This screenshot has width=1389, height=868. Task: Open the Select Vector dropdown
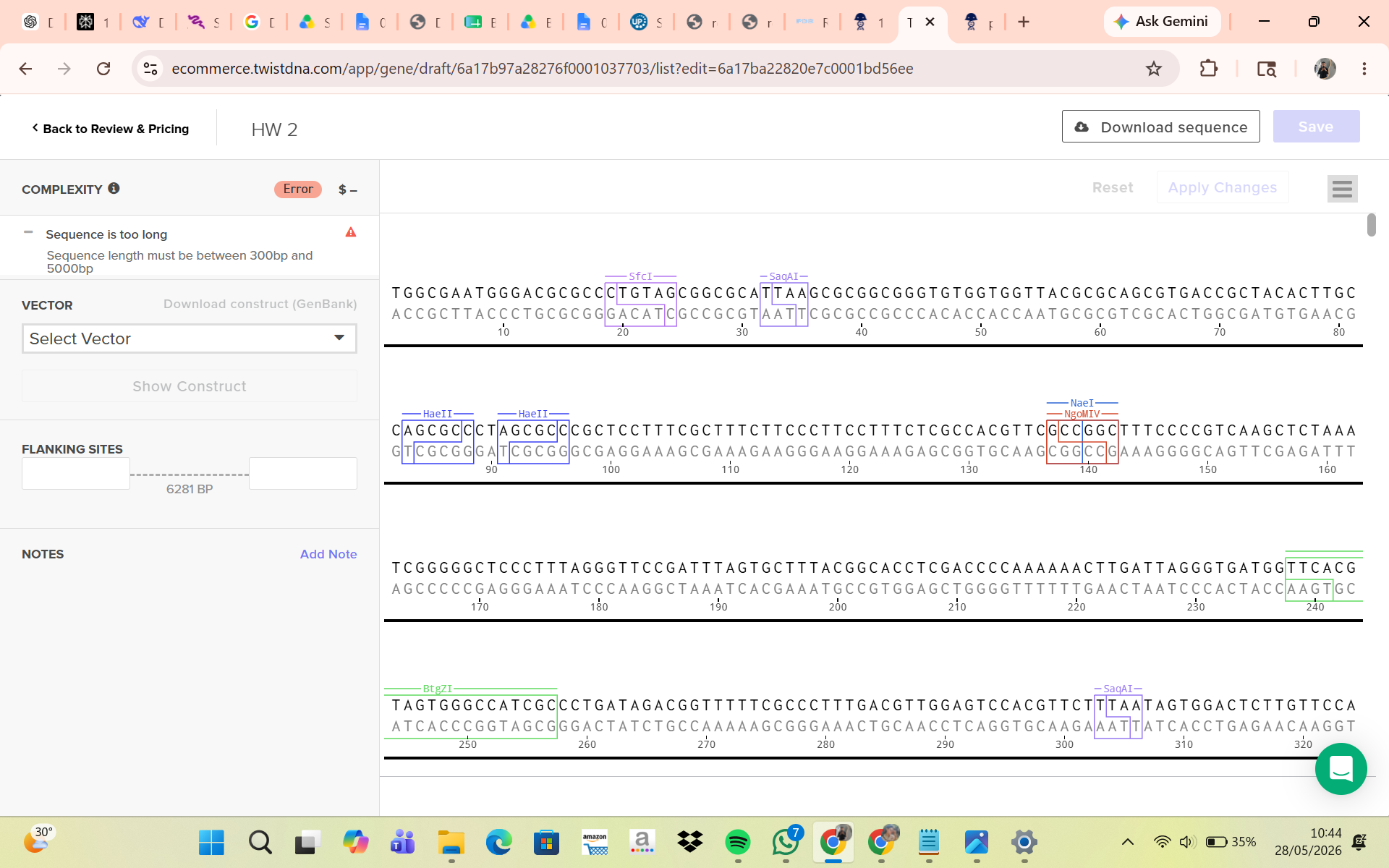(190, 339)
